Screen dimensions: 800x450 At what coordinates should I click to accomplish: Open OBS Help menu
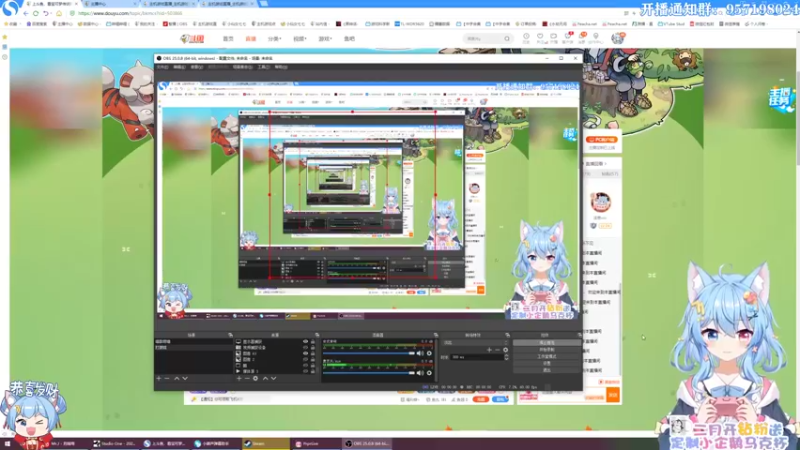281,67
